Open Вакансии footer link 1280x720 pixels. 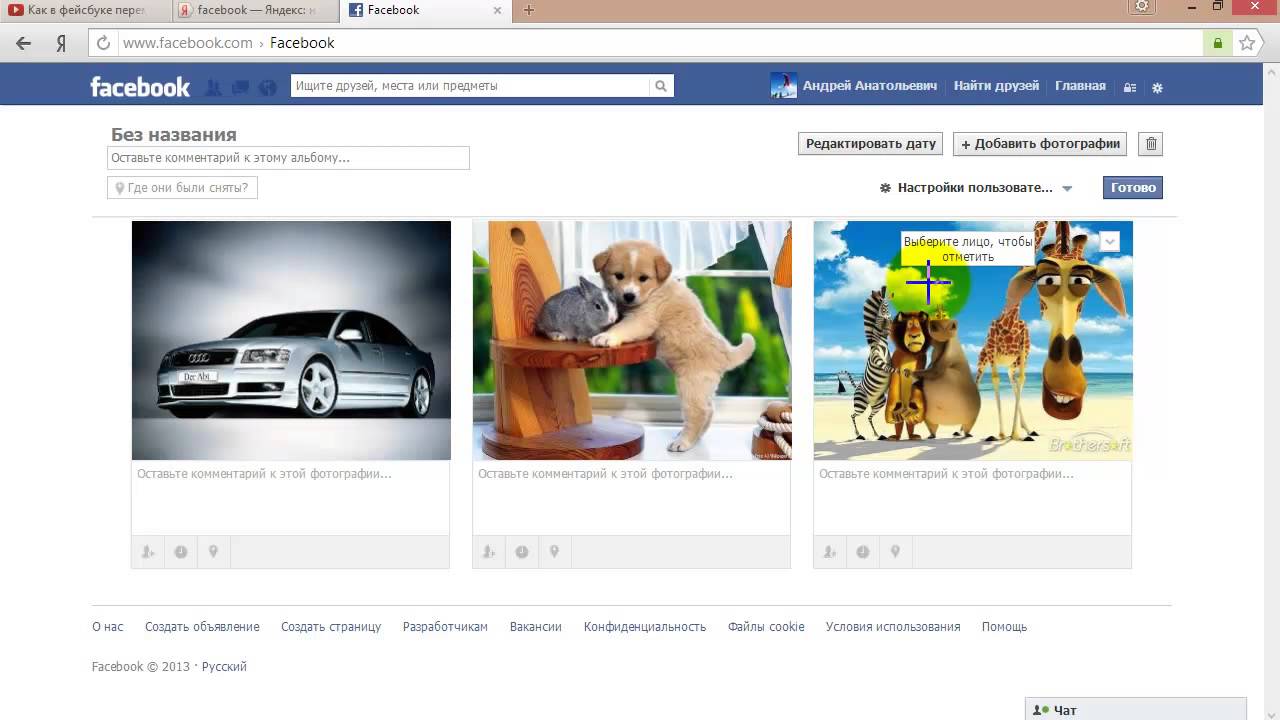[536, 627]
